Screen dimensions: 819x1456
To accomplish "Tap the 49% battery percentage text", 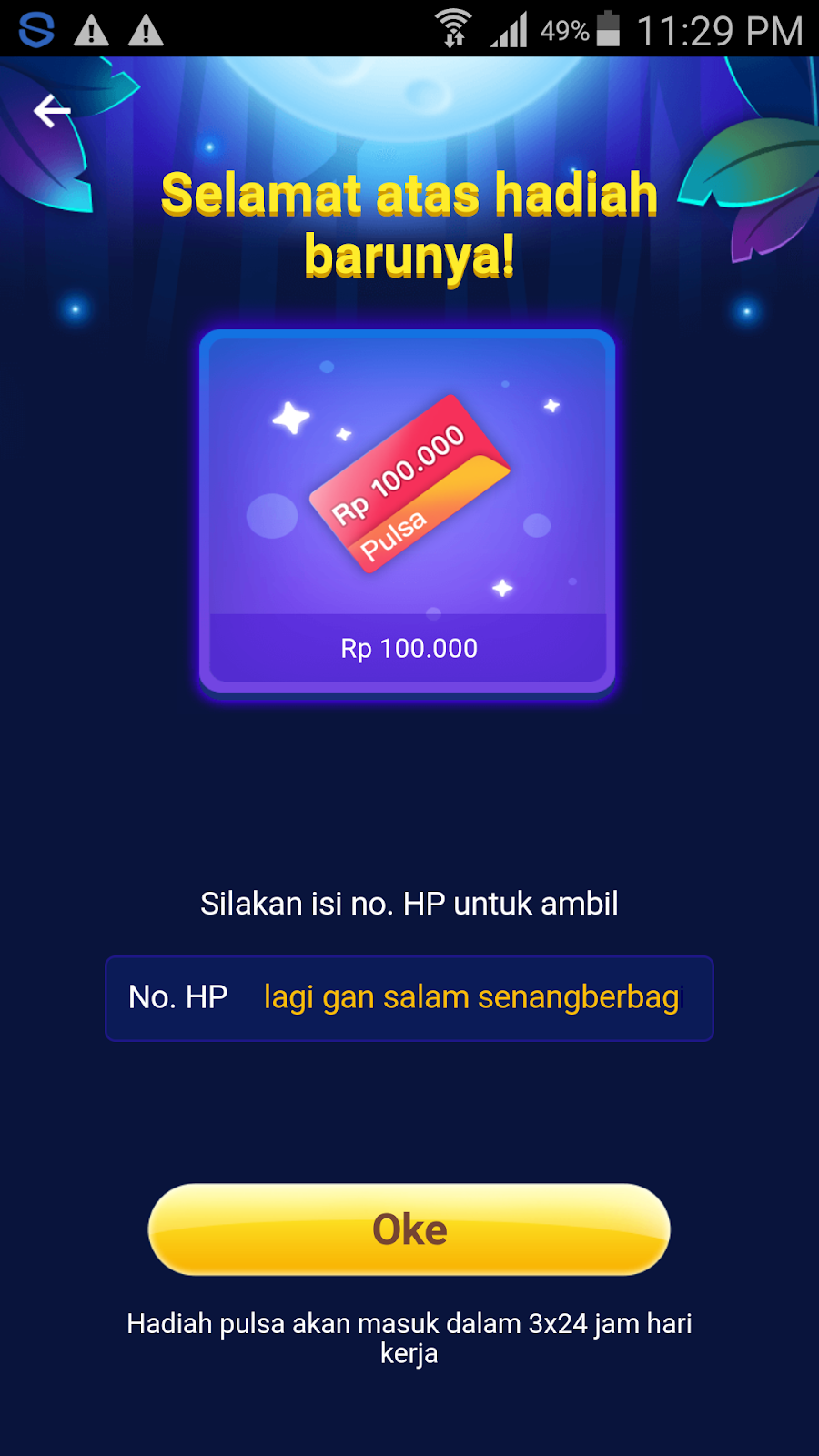I will (564, 31).
